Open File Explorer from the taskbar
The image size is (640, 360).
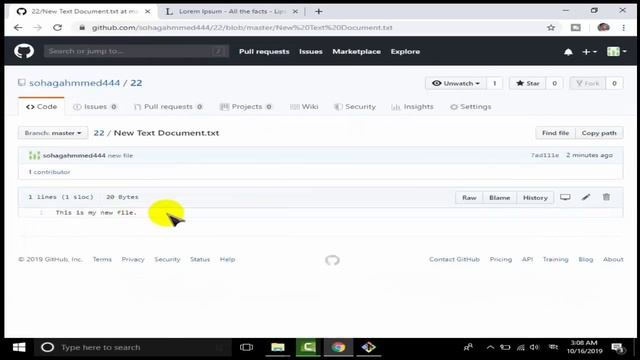(278, 347)
